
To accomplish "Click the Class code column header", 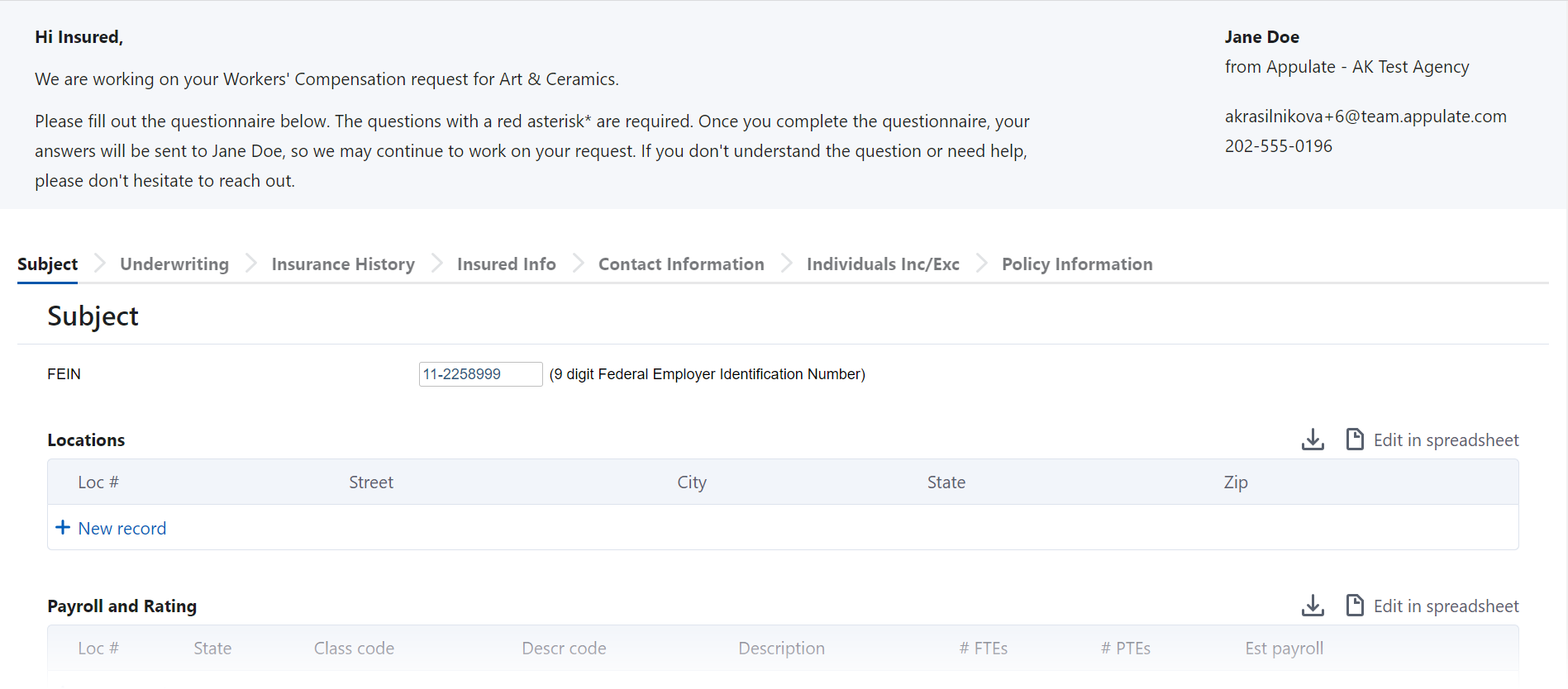I will (354, 649).
